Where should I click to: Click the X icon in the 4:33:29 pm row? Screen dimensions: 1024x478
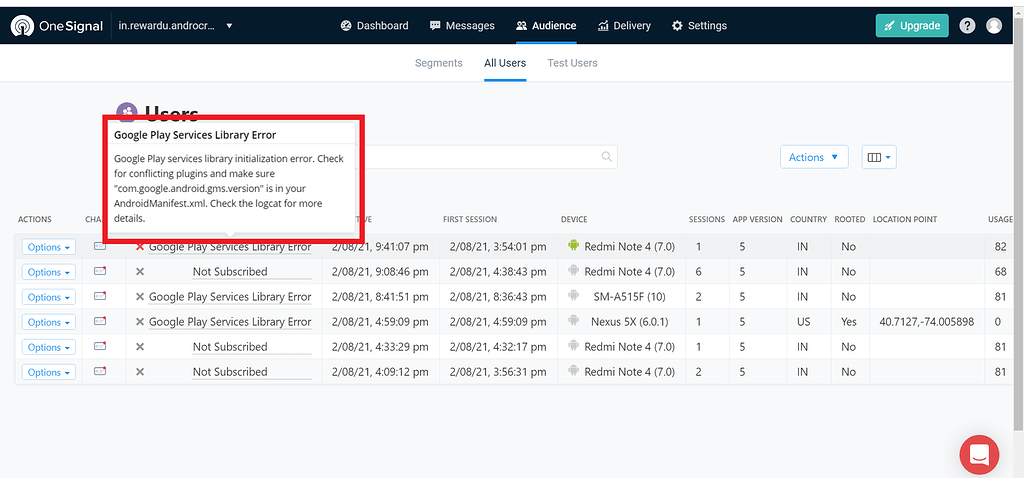click(140, 347)
